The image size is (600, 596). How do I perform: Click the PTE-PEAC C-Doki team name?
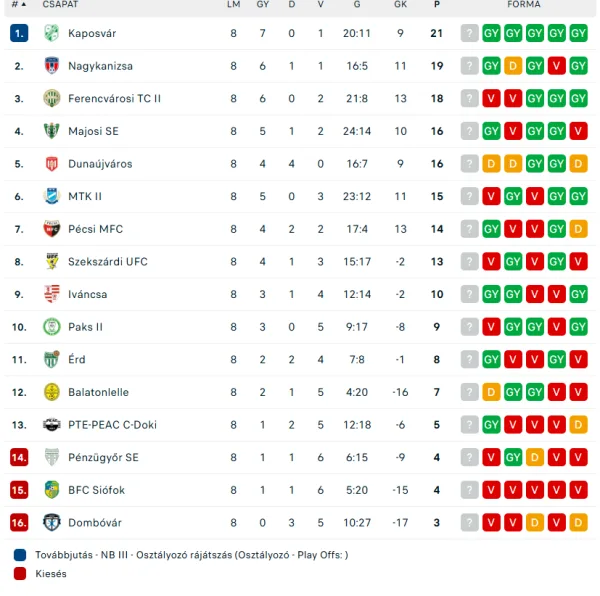click(x=112, y=425)
